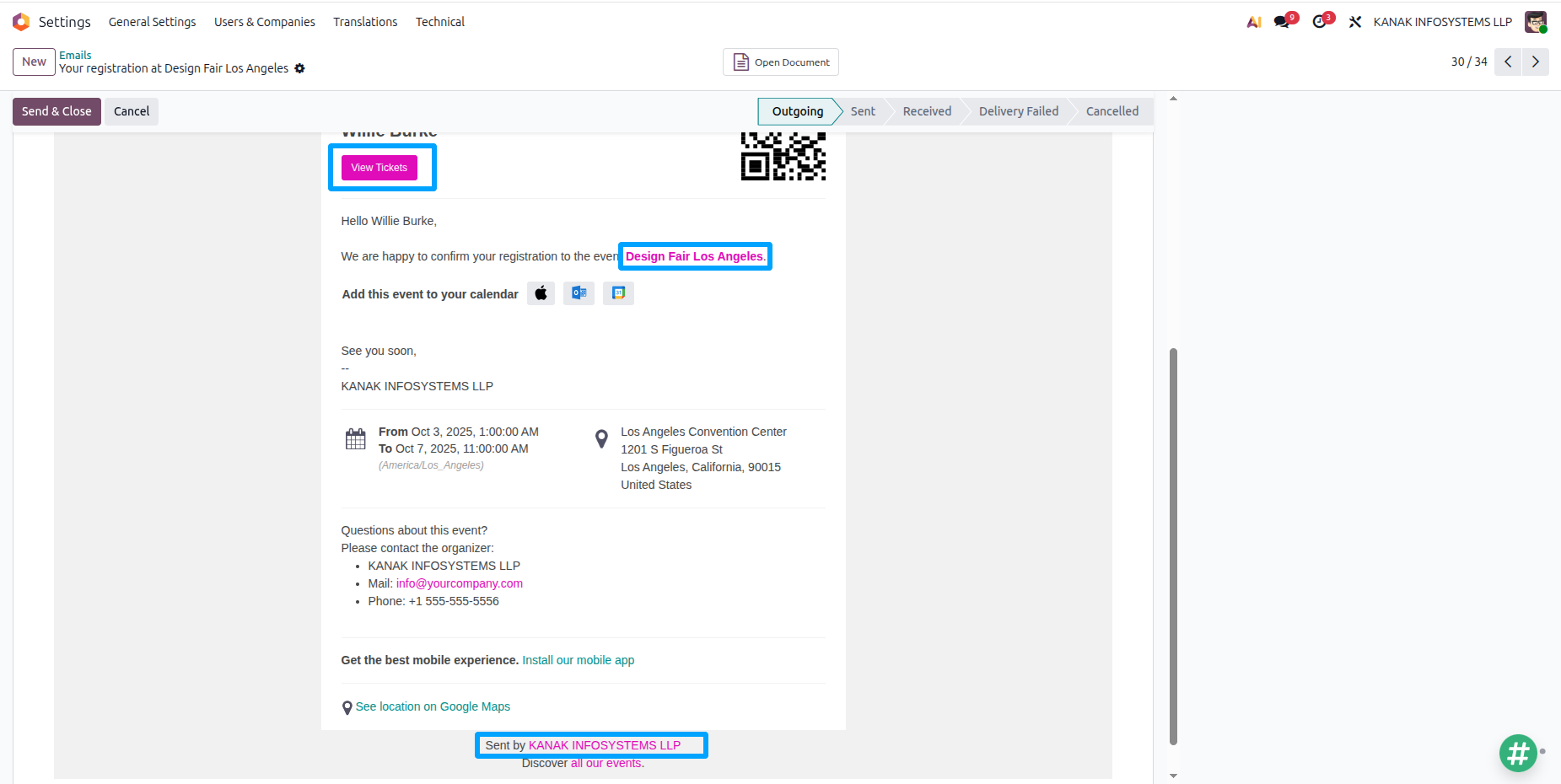This screenshot has width=1561, height=784.
Task: Click Send & Close button
Action: pos(57,111)
